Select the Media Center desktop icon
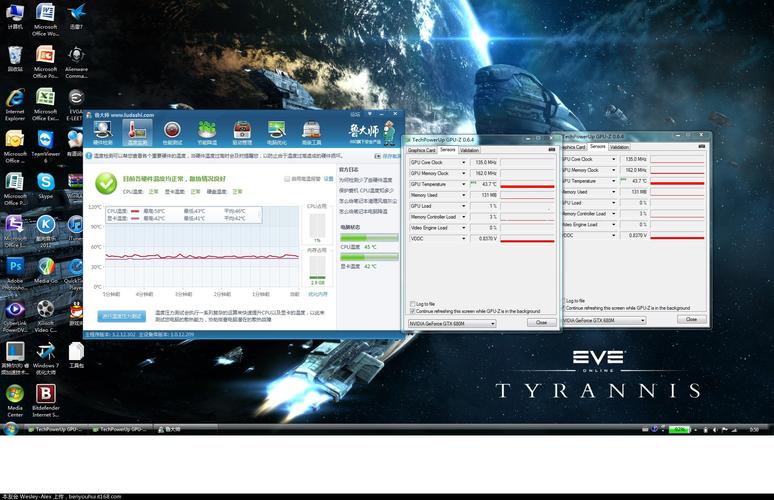 [15, 401]
